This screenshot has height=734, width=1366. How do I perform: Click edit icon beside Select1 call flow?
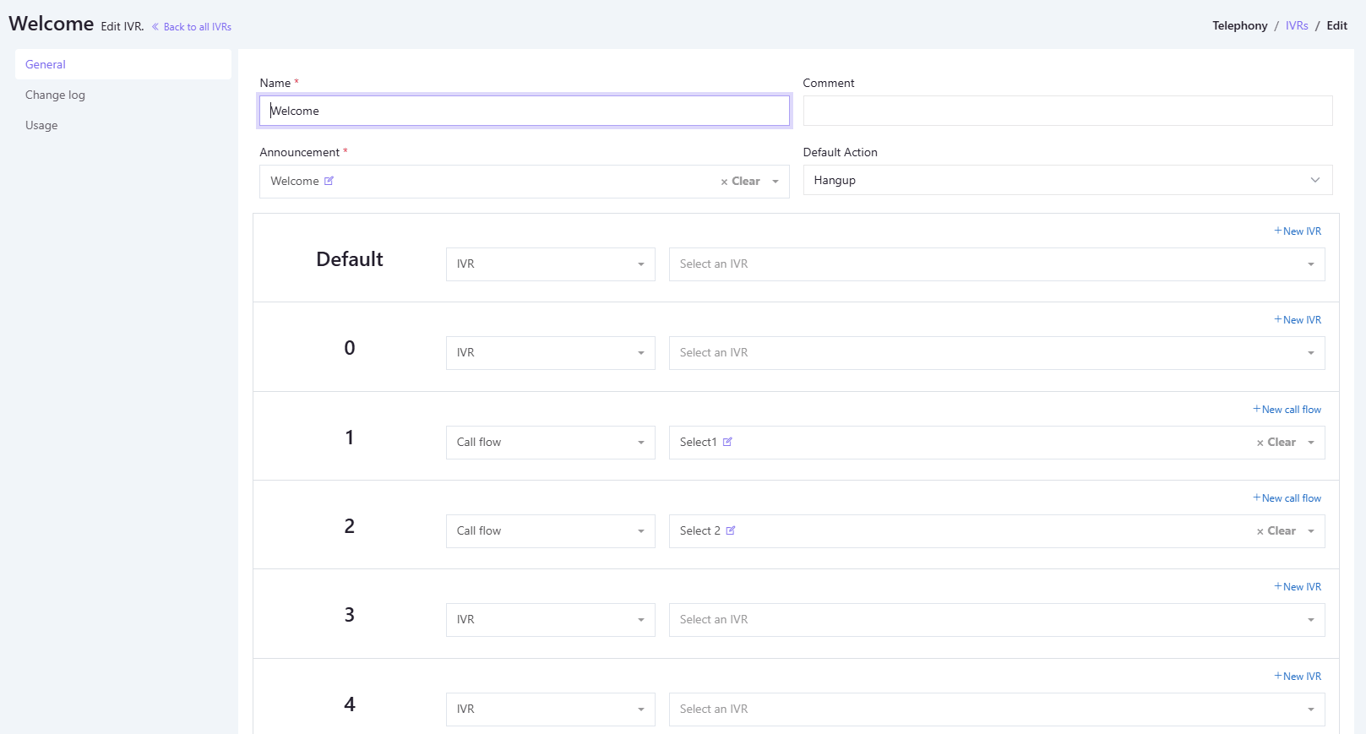pos(728,442)
